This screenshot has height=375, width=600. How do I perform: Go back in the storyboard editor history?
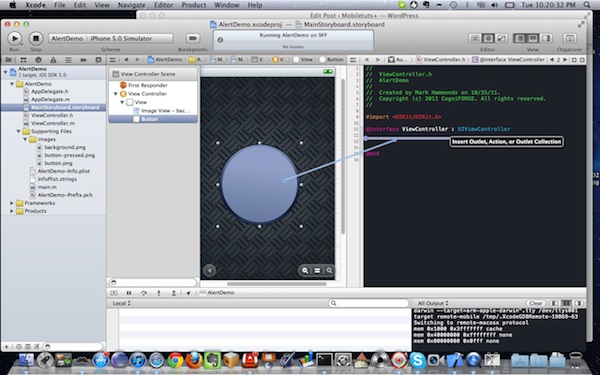(x=126, y=60)
